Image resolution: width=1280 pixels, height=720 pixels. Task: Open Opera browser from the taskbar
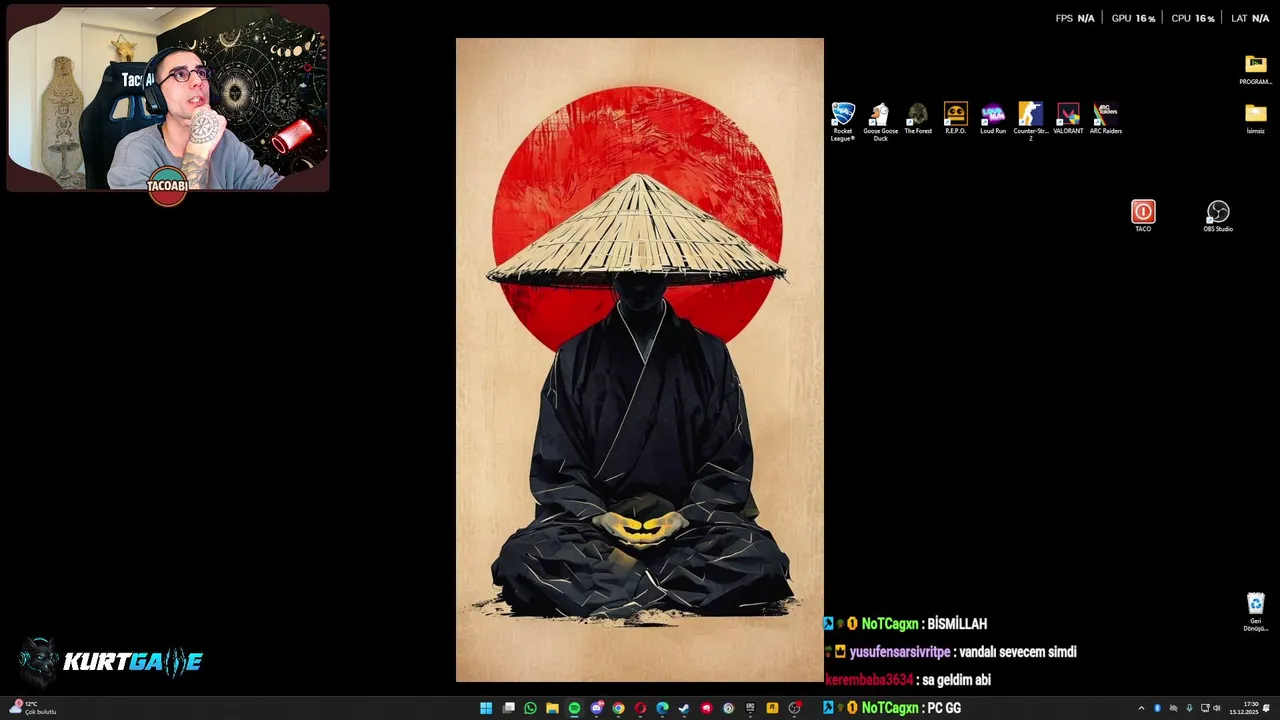click(x=640, y=708)
